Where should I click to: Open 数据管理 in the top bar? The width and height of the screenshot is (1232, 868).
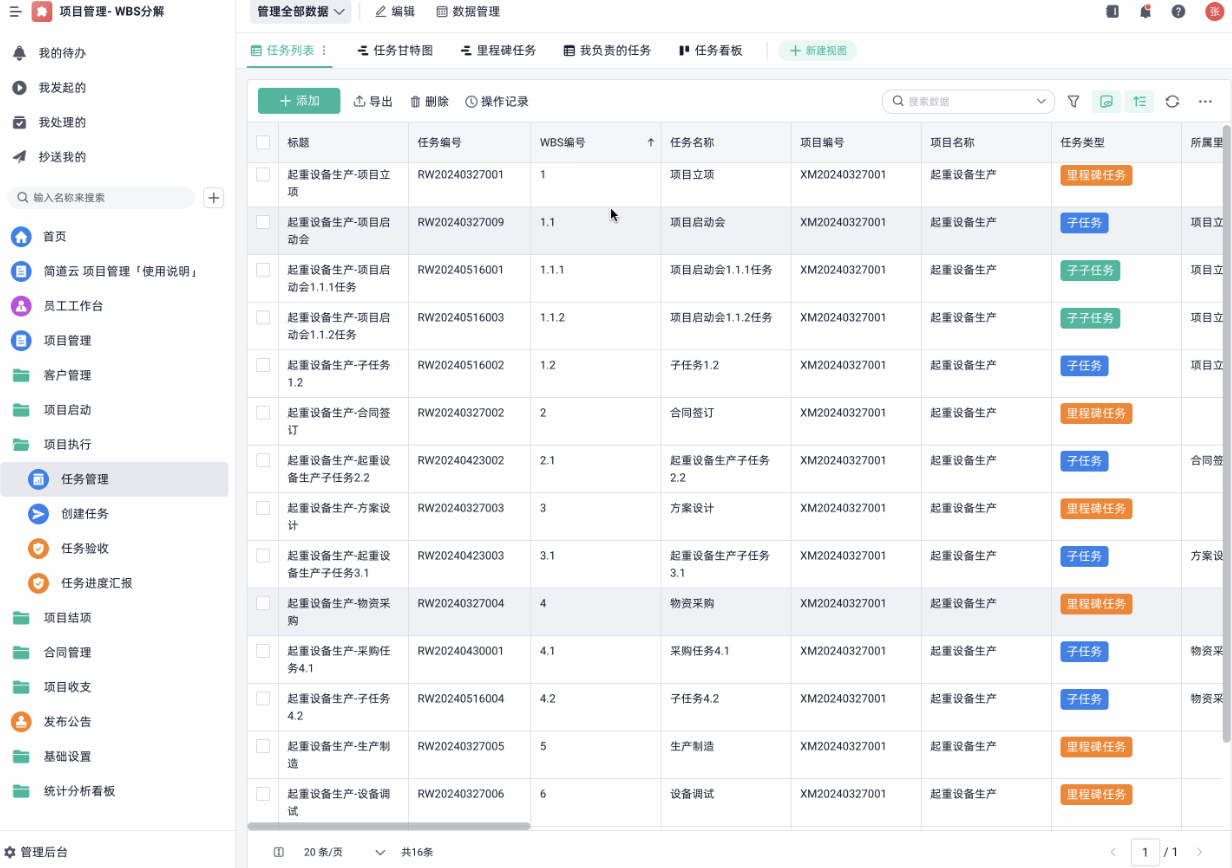tap(468, 12)
